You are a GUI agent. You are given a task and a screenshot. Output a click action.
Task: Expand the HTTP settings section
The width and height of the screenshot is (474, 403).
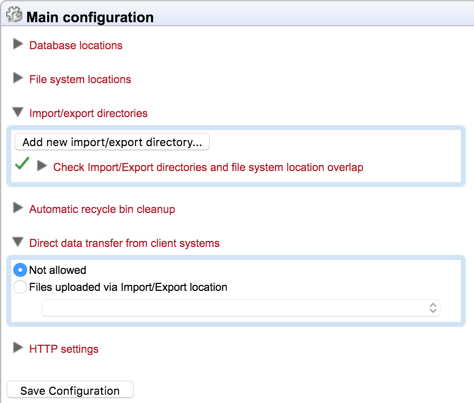tap(18, 348)
